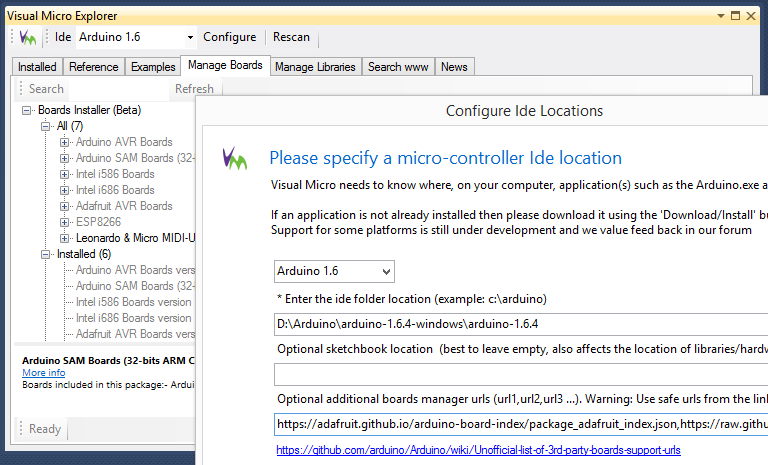The height and width of the screenshot is (465, 768).
Task: Open the Unofficial 3rd party boards urls link
Action: click(478, 450)
